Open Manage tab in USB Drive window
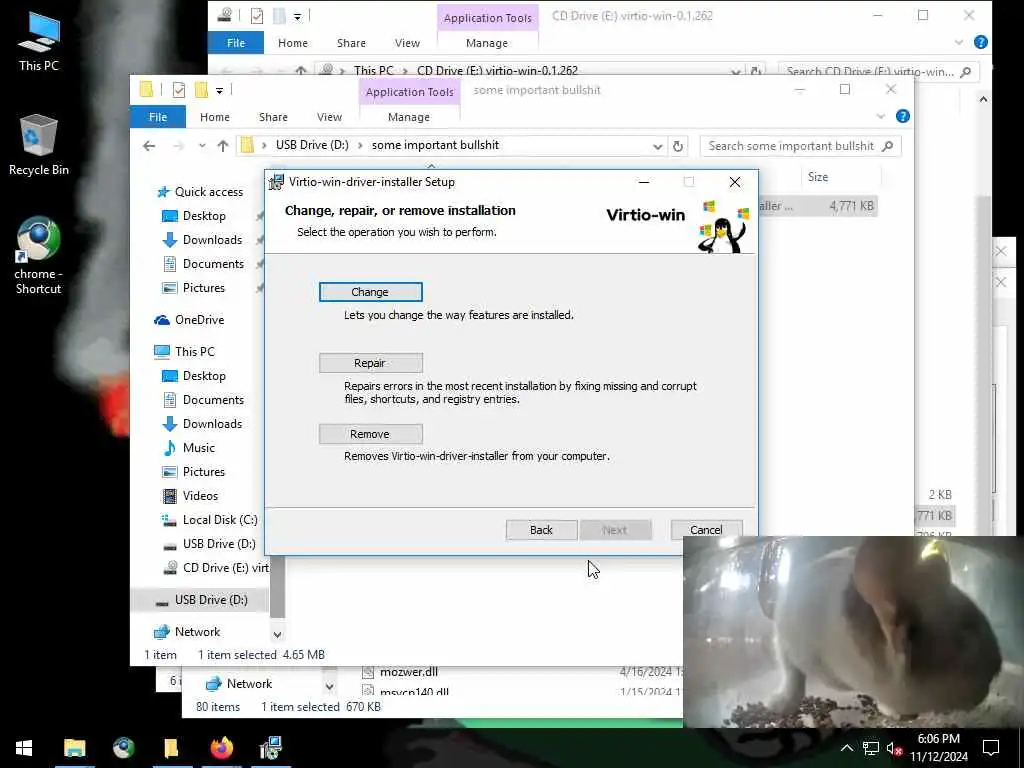This screenshot has height=768, width=1024. [409, 117]
